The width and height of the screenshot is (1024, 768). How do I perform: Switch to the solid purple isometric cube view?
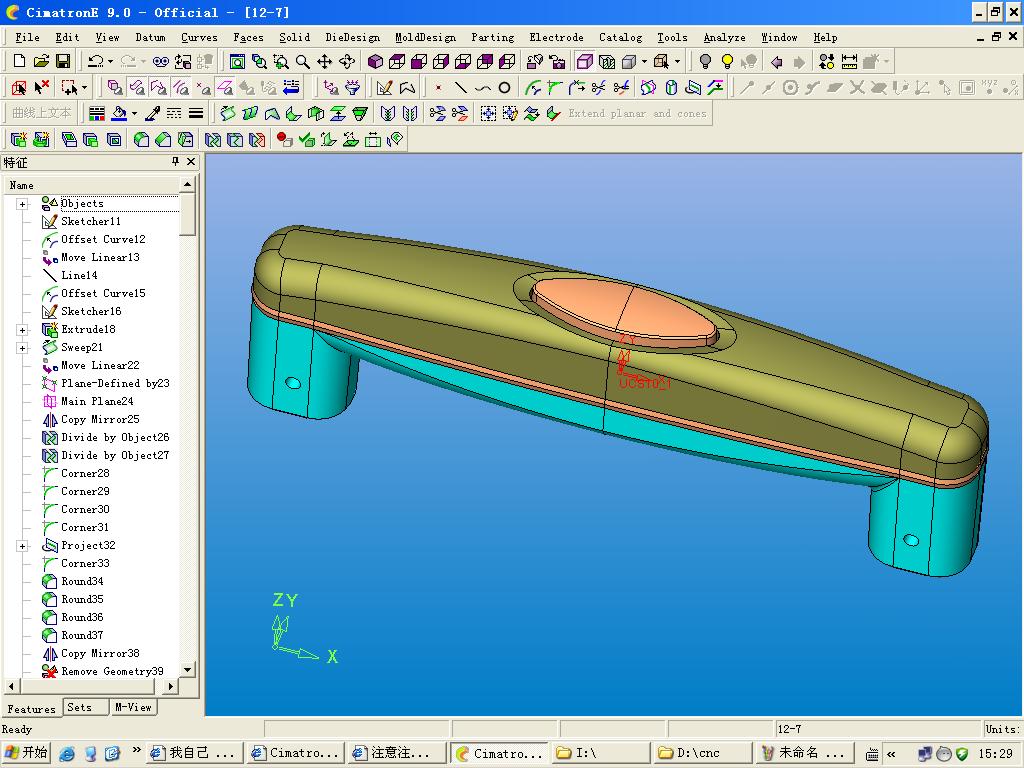pos(376,61)
